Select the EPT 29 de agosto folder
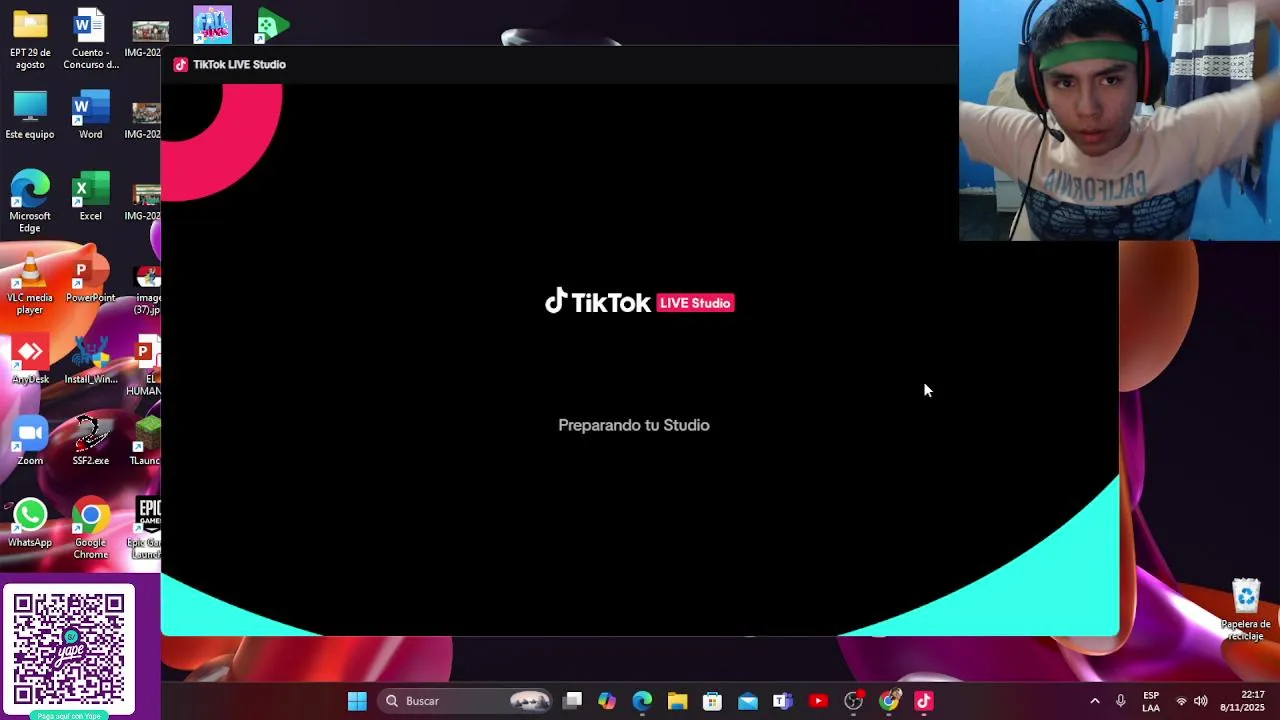 click(30, 40)
